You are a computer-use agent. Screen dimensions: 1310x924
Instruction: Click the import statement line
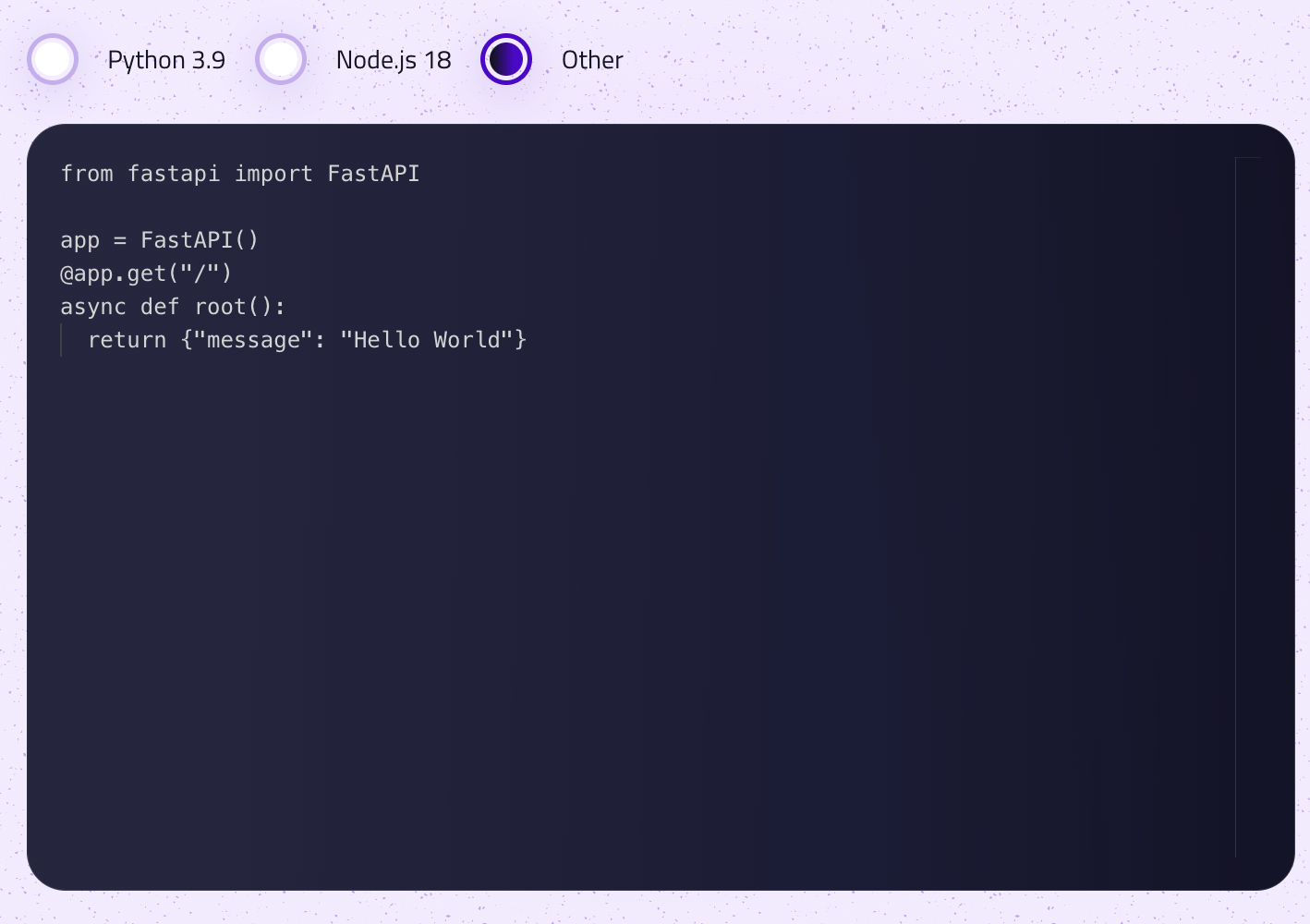click(239, 173)
